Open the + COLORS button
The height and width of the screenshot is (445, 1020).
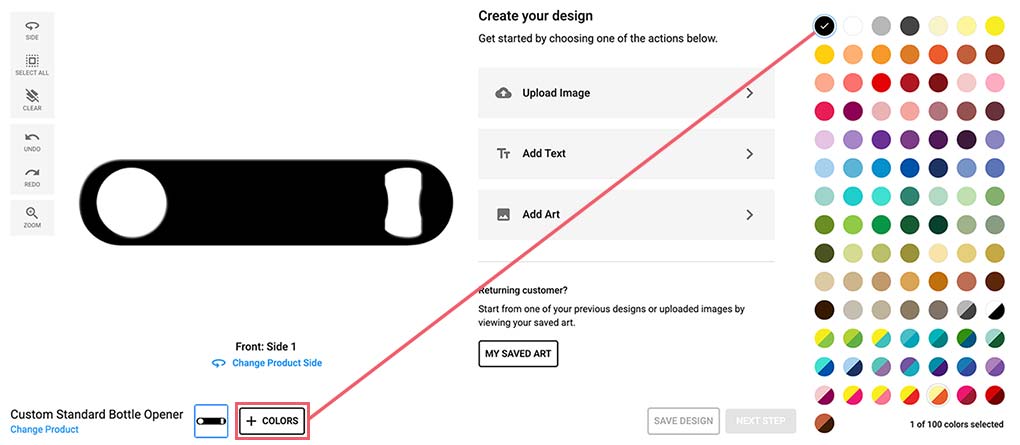click(272, 421)
